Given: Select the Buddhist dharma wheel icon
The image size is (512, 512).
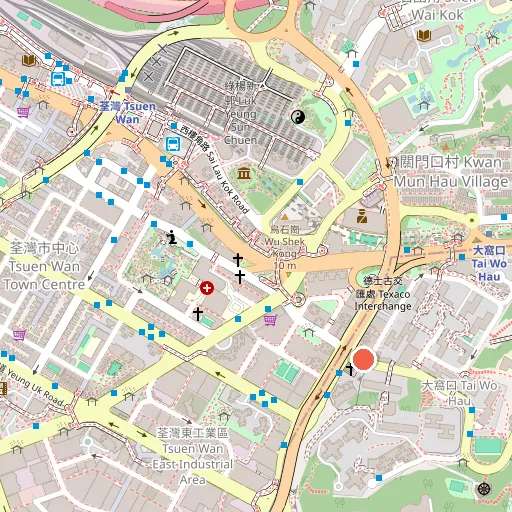Looking at the screenshot, I should [484, 489].
